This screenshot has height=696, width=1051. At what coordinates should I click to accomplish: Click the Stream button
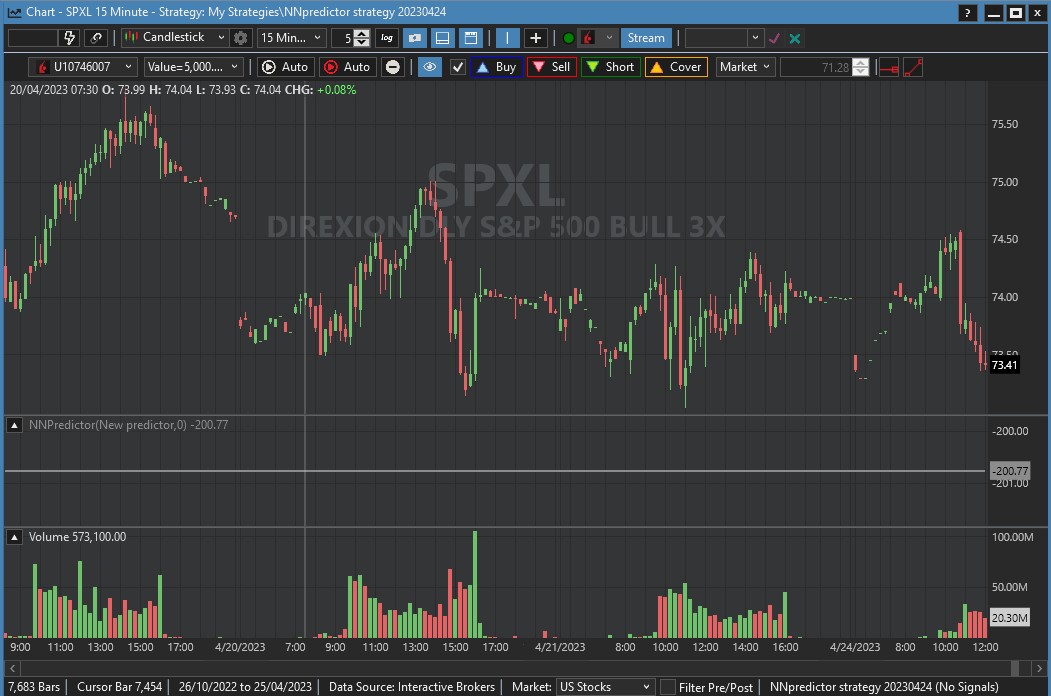click(x=646, y=38)
